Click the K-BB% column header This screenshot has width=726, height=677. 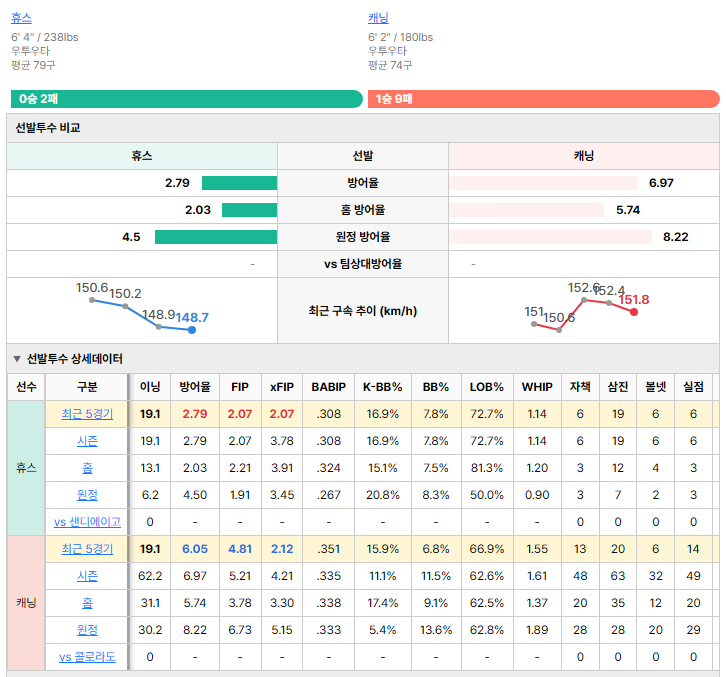pos(382,387)
